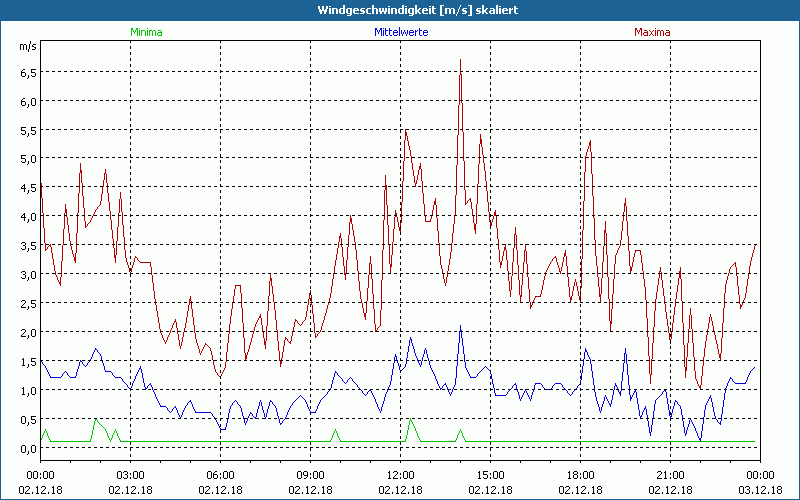Click the highest red Maxima peak
800x500 pixels.
pos(460,61)
